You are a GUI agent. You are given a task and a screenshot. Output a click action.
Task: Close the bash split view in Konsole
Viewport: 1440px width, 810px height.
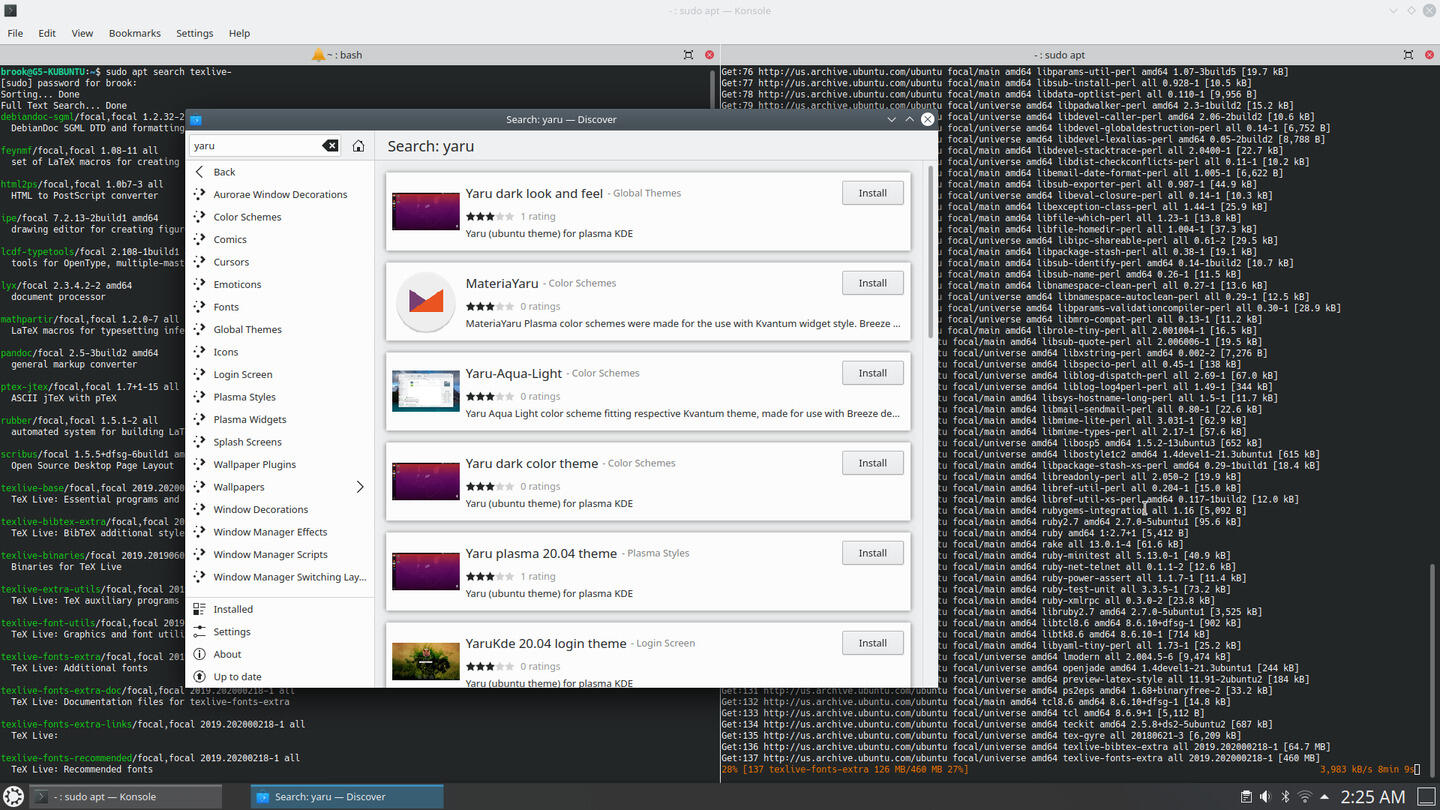coord(710,55)
